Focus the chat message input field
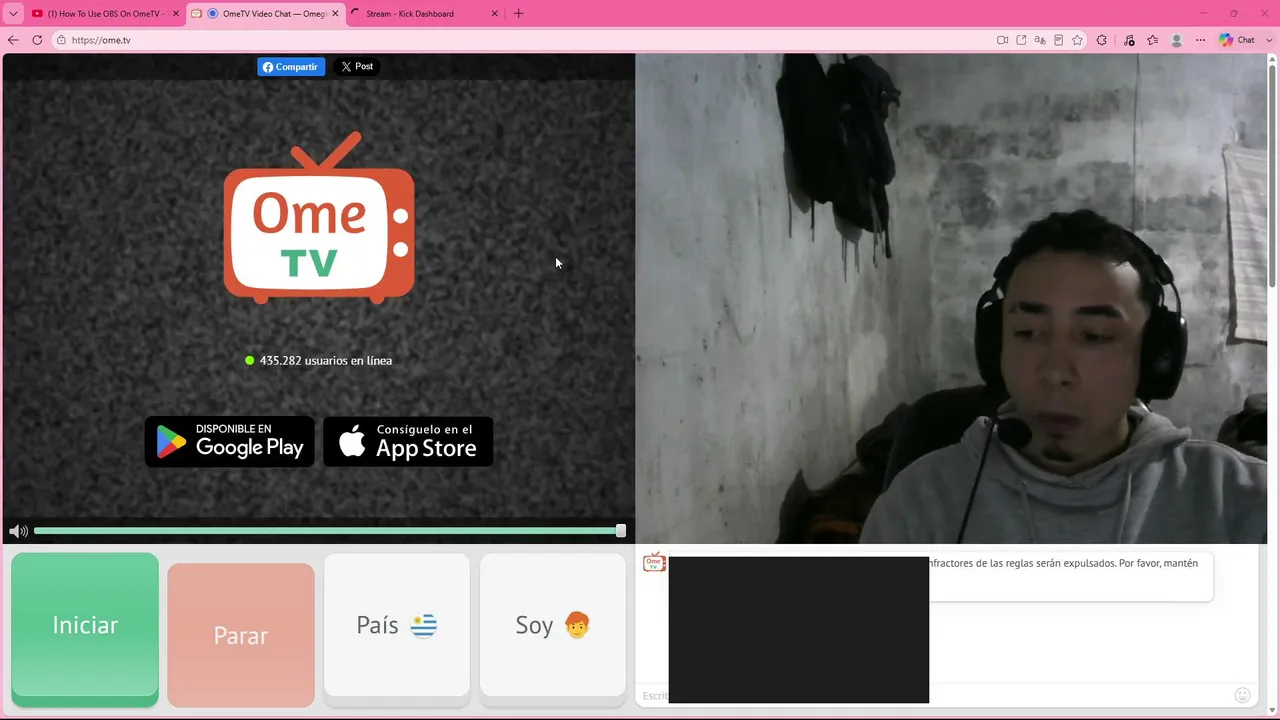This screenshot has width=1280, height=720. 936,695
